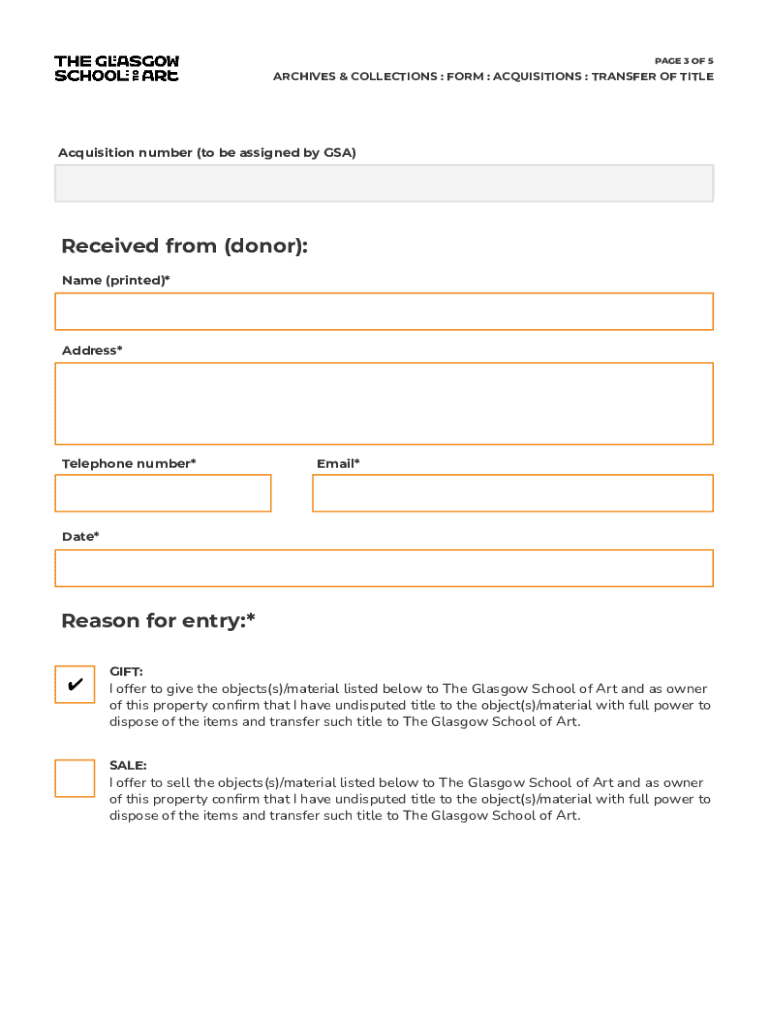770x1024 pixels.
Task: Click the SALE: label text
Action: [x=128, y=765]
